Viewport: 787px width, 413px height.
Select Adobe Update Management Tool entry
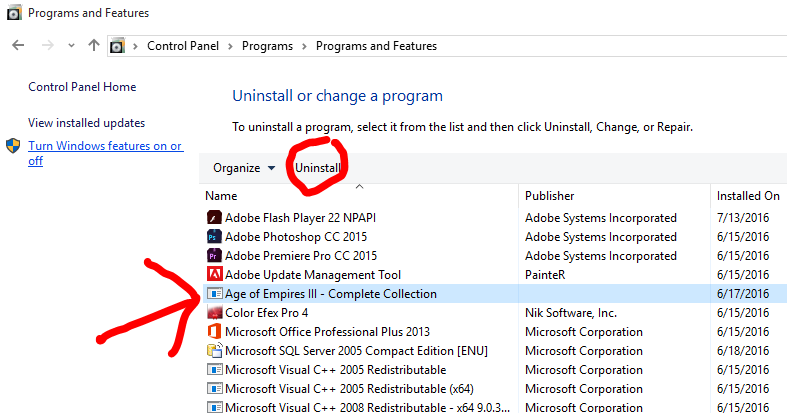tap(313, 275)
